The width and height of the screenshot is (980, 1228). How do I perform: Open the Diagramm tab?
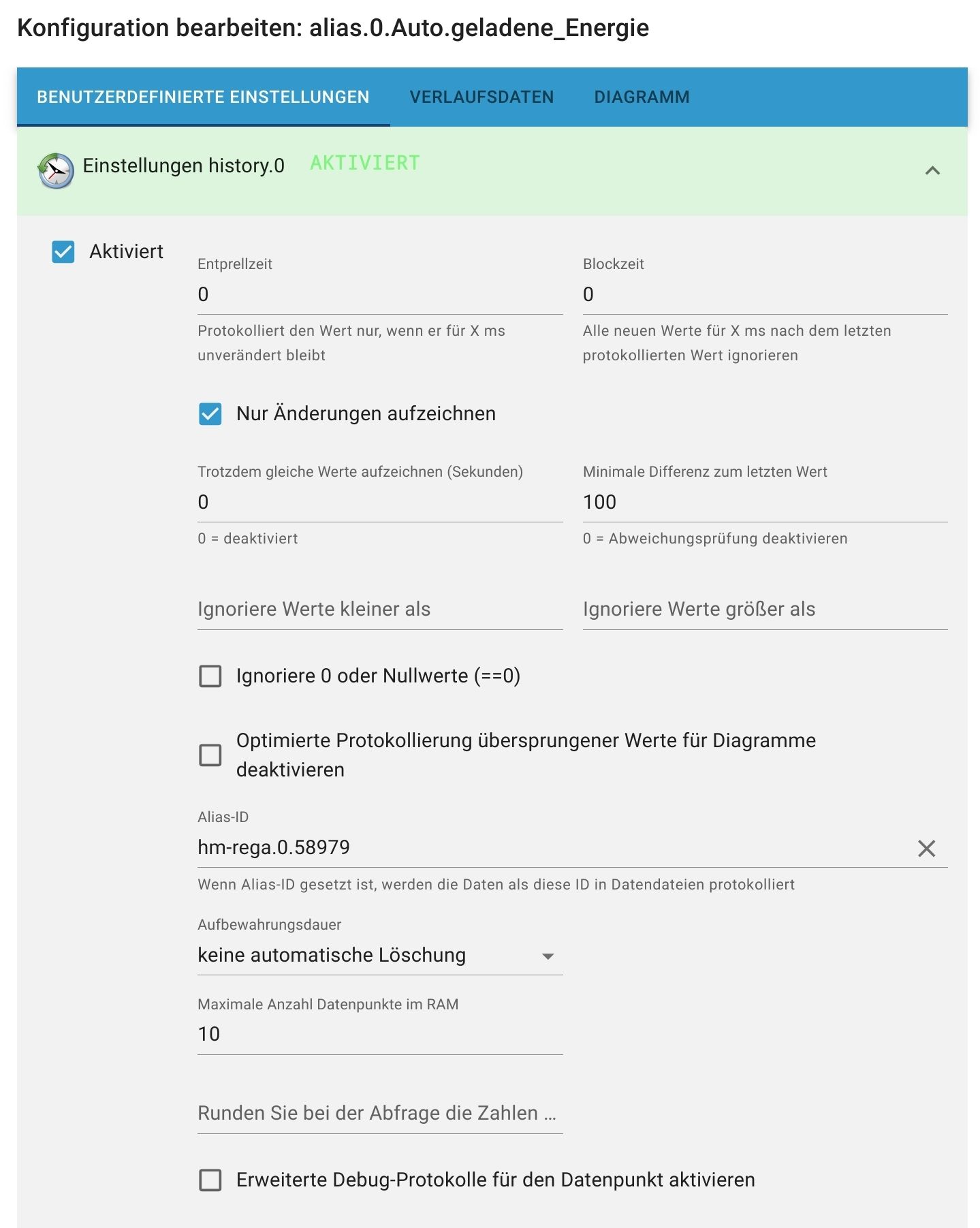[642, 97]
